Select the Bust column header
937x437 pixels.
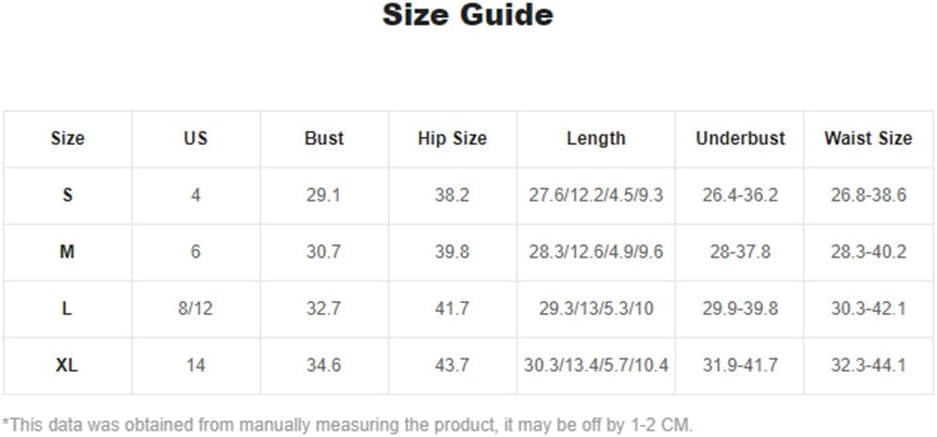click(324, 139)
